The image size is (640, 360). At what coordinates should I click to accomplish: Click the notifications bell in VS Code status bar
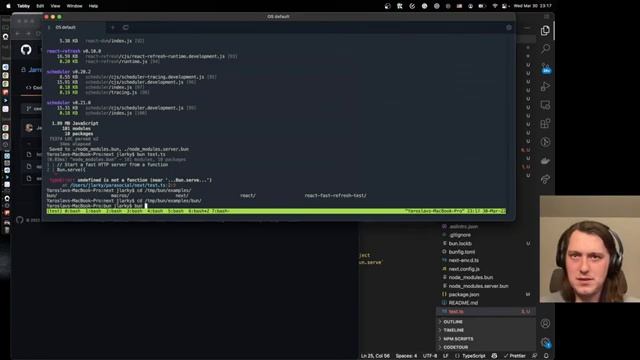(x=546, y=356)
